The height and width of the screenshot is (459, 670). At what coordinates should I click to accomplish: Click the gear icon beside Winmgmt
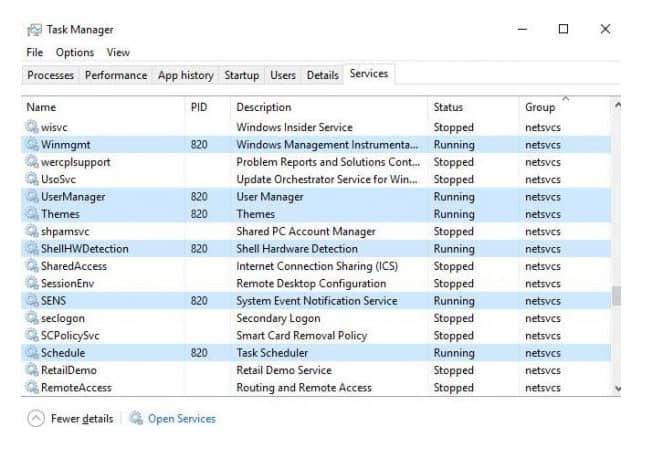pos(32,144)
